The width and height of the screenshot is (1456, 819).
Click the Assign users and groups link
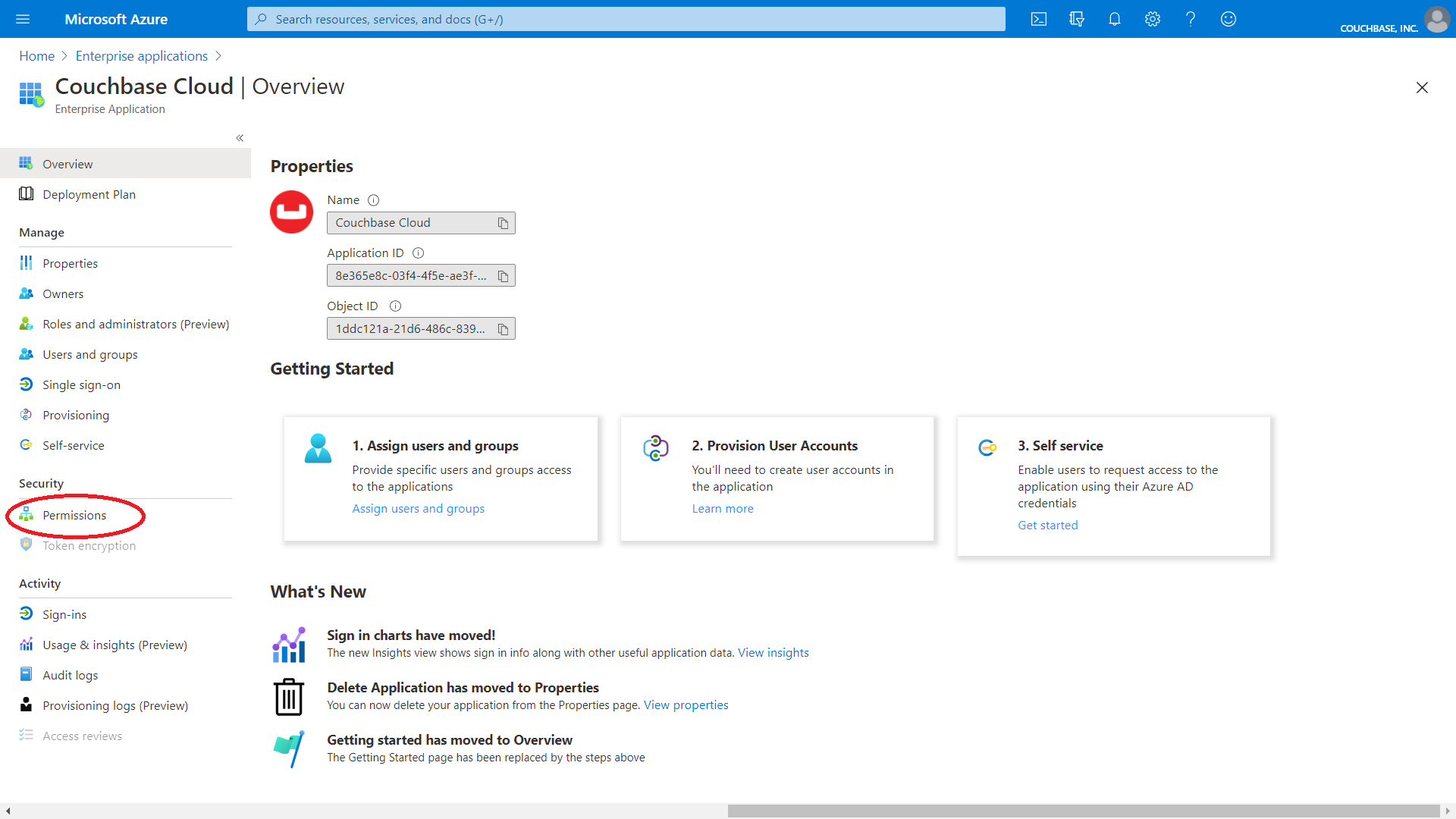click(418, 508)
